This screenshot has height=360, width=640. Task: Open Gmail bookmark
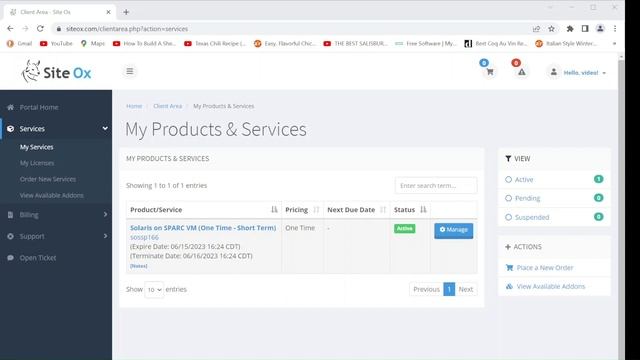[x=19, y=43]
